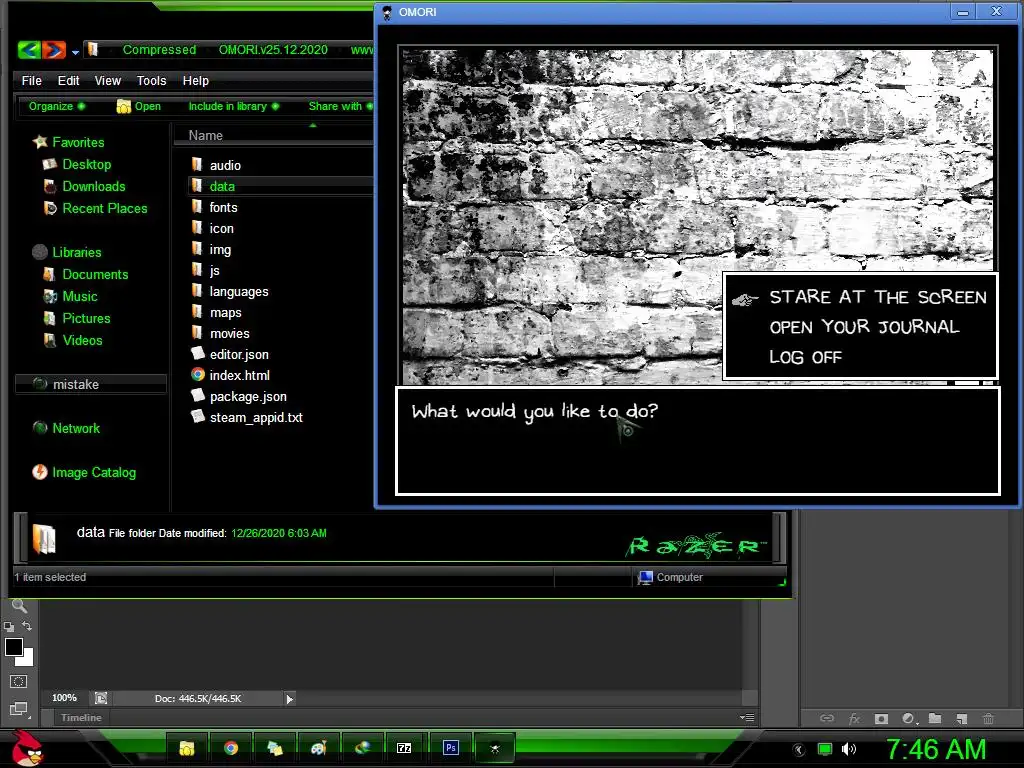Viewport: 1024px width, 768px height.
Task: Choose STARE AT THE SCREEN in OMORI
Action: pyautogui.click(x=878, y=297)
